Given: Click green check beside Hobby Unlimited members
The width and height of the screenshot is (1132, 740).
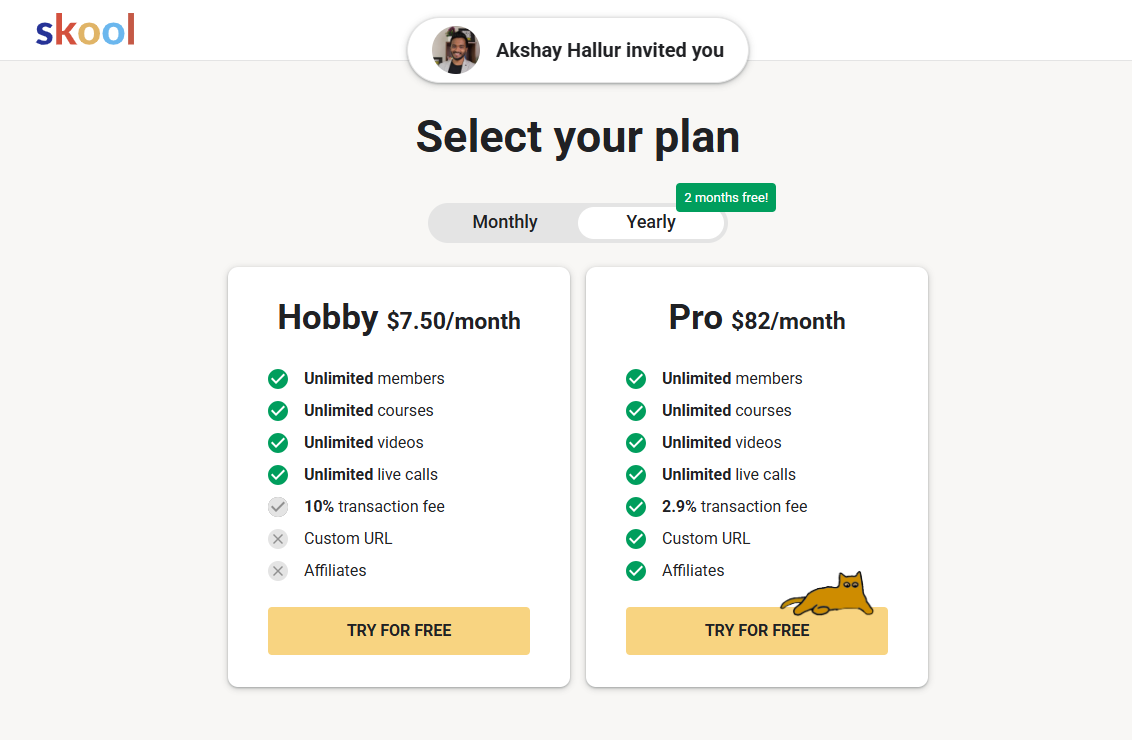Looking at the screenshot, I should point(278,378).
